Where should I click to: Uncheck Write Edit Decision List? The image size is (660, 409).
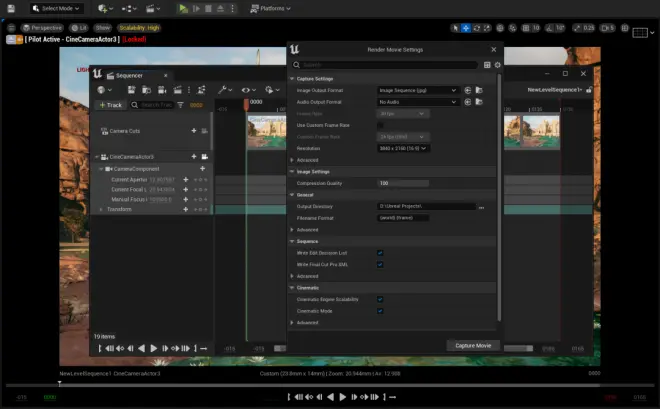380,253
